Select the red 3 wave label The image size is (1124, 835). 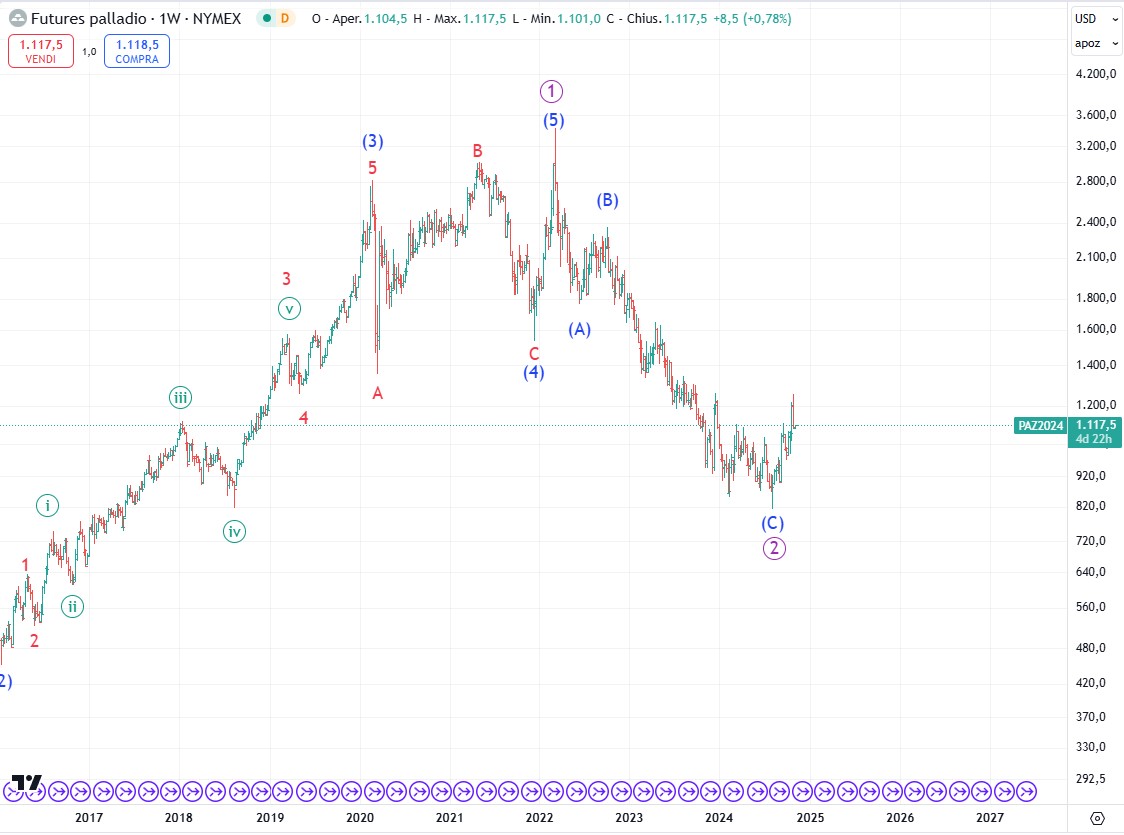[x=287, y=279]
